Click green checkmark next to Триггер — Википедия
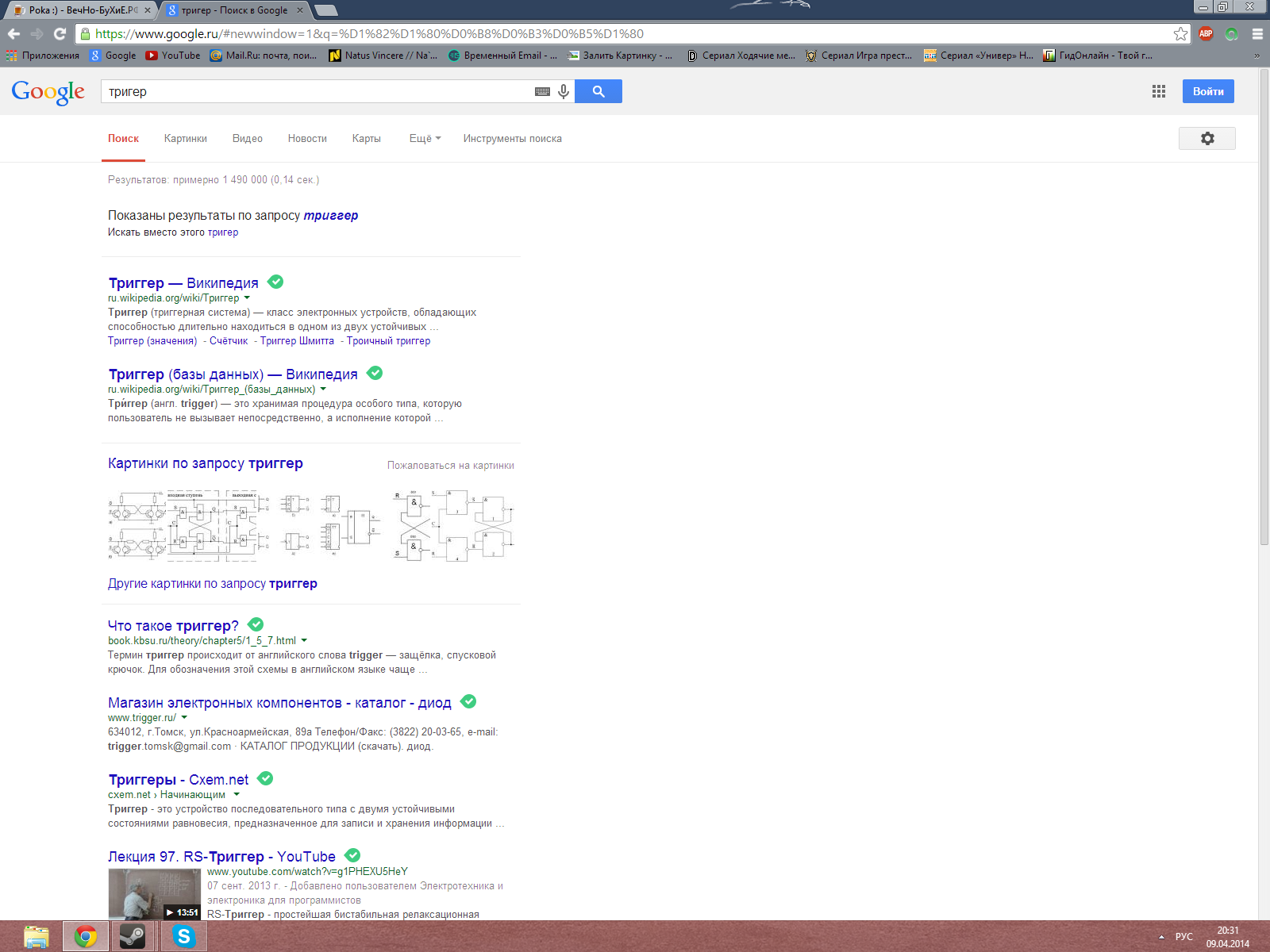Image resolution: width=1270 pixels, height=952 pixels. tap(275, 282)
